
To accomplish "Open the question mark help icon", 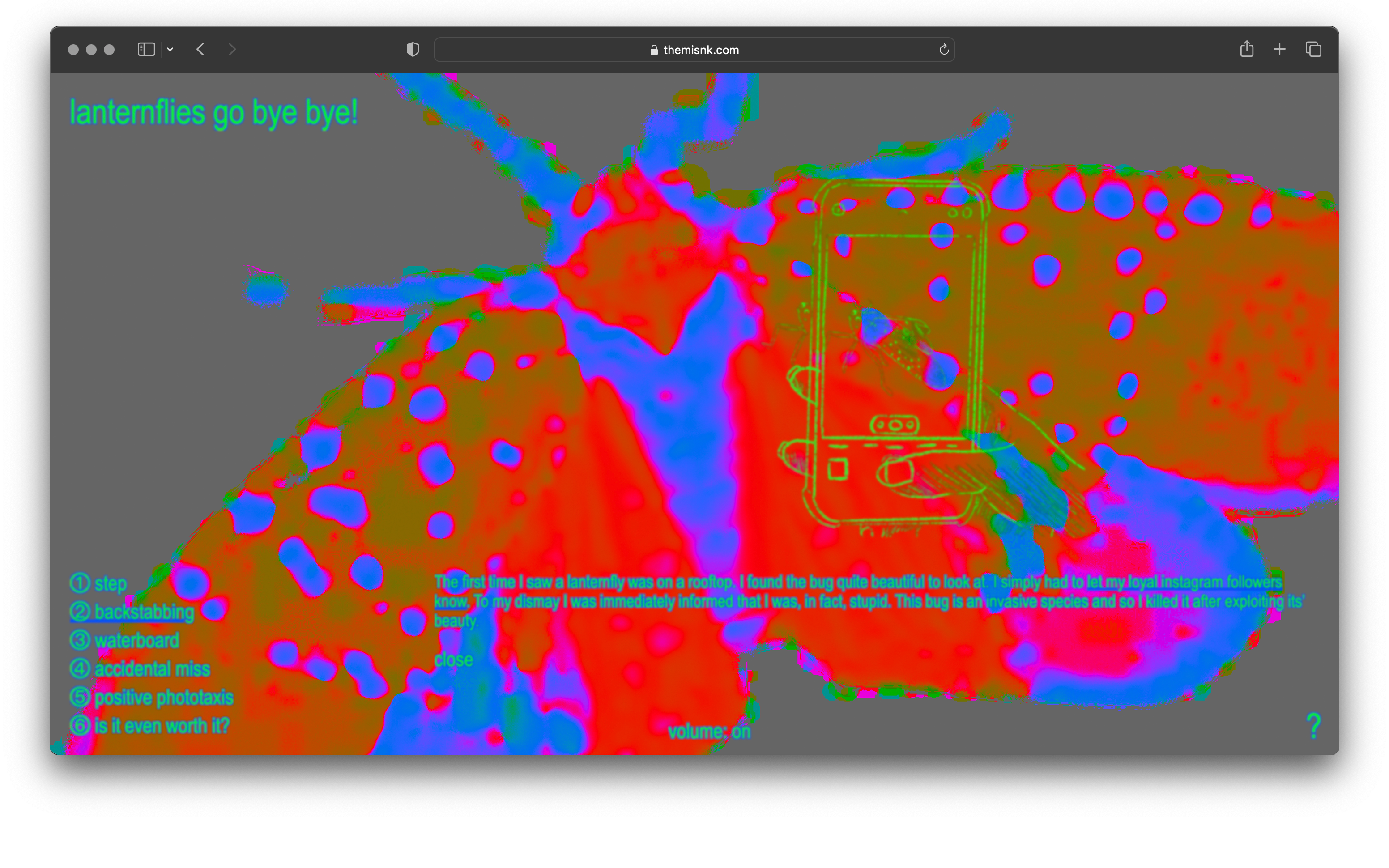I will click(x=1313, y=726).
